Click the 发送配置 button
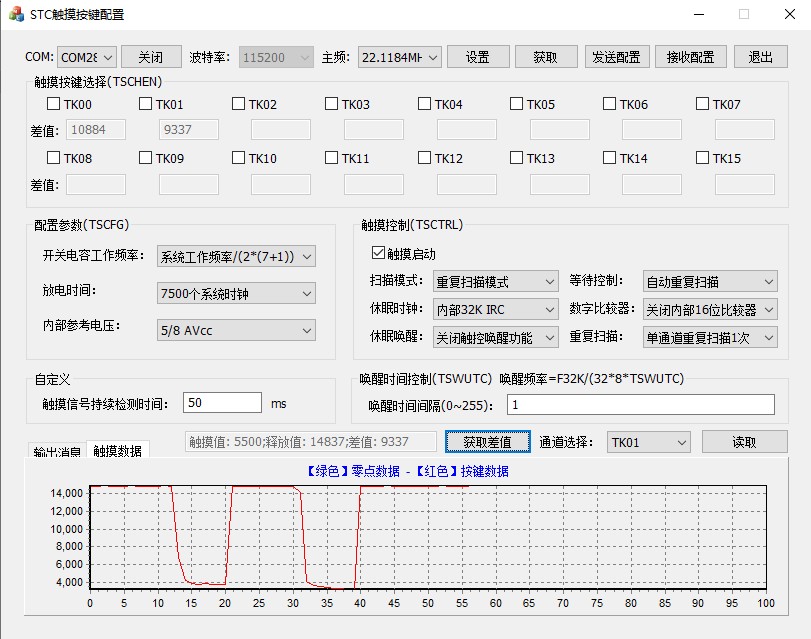This screenshot has height=639, width=811. [617, 57]
